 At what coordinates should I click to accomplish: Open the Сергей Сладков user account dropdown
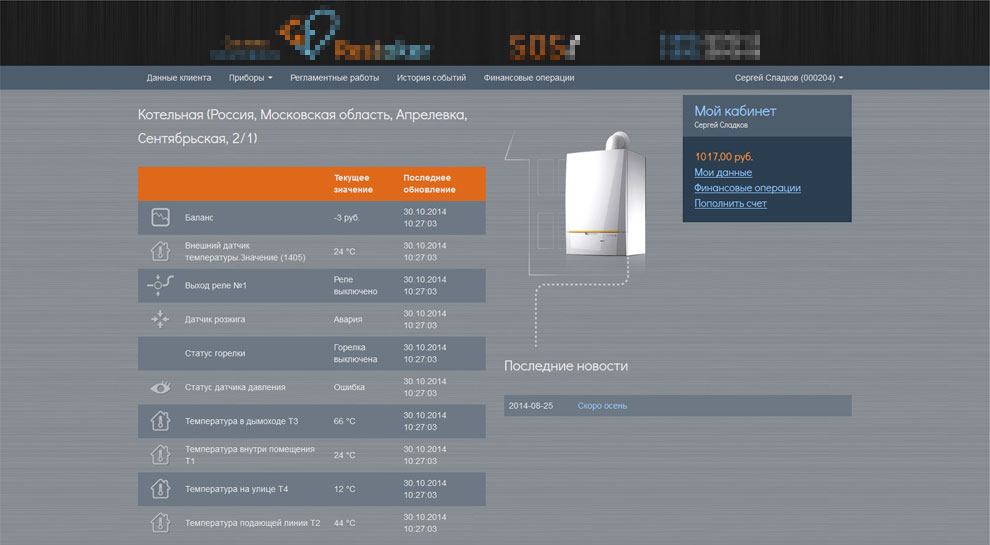point(788,78)
